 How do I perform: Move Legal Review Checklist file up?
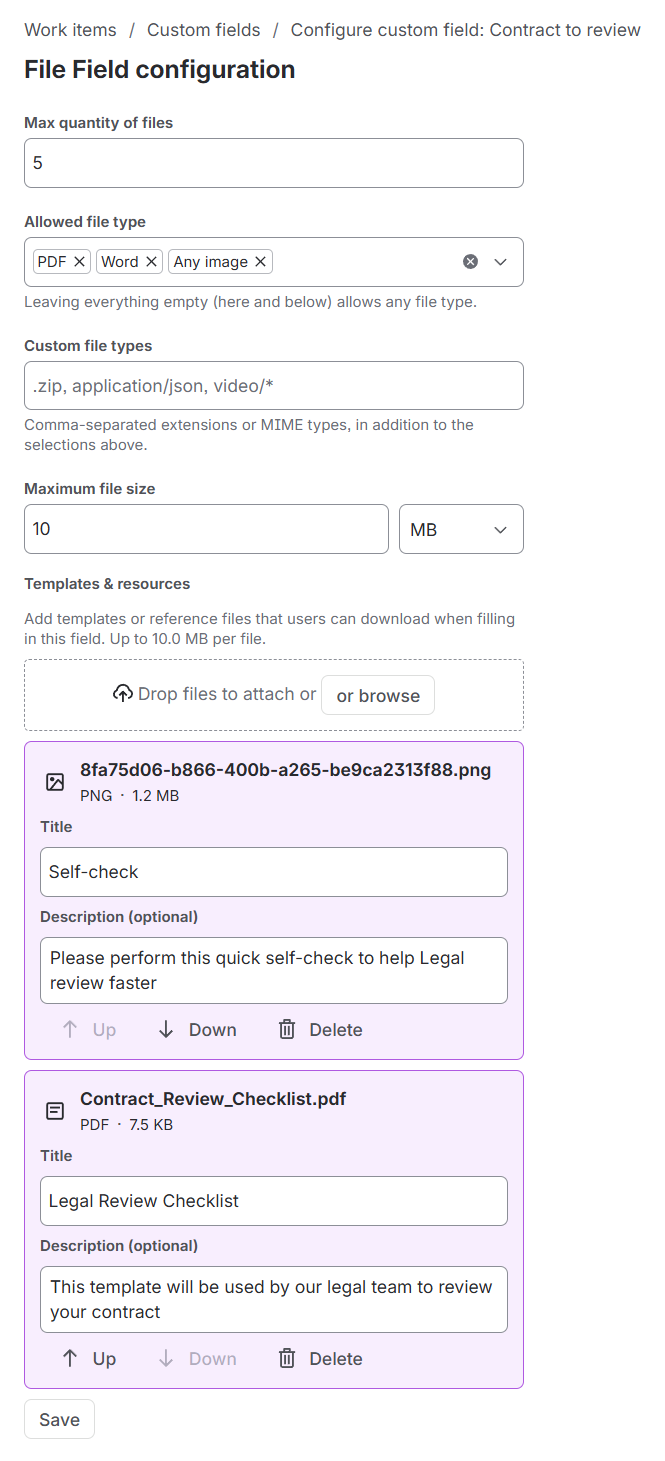tap(88, 1359)
